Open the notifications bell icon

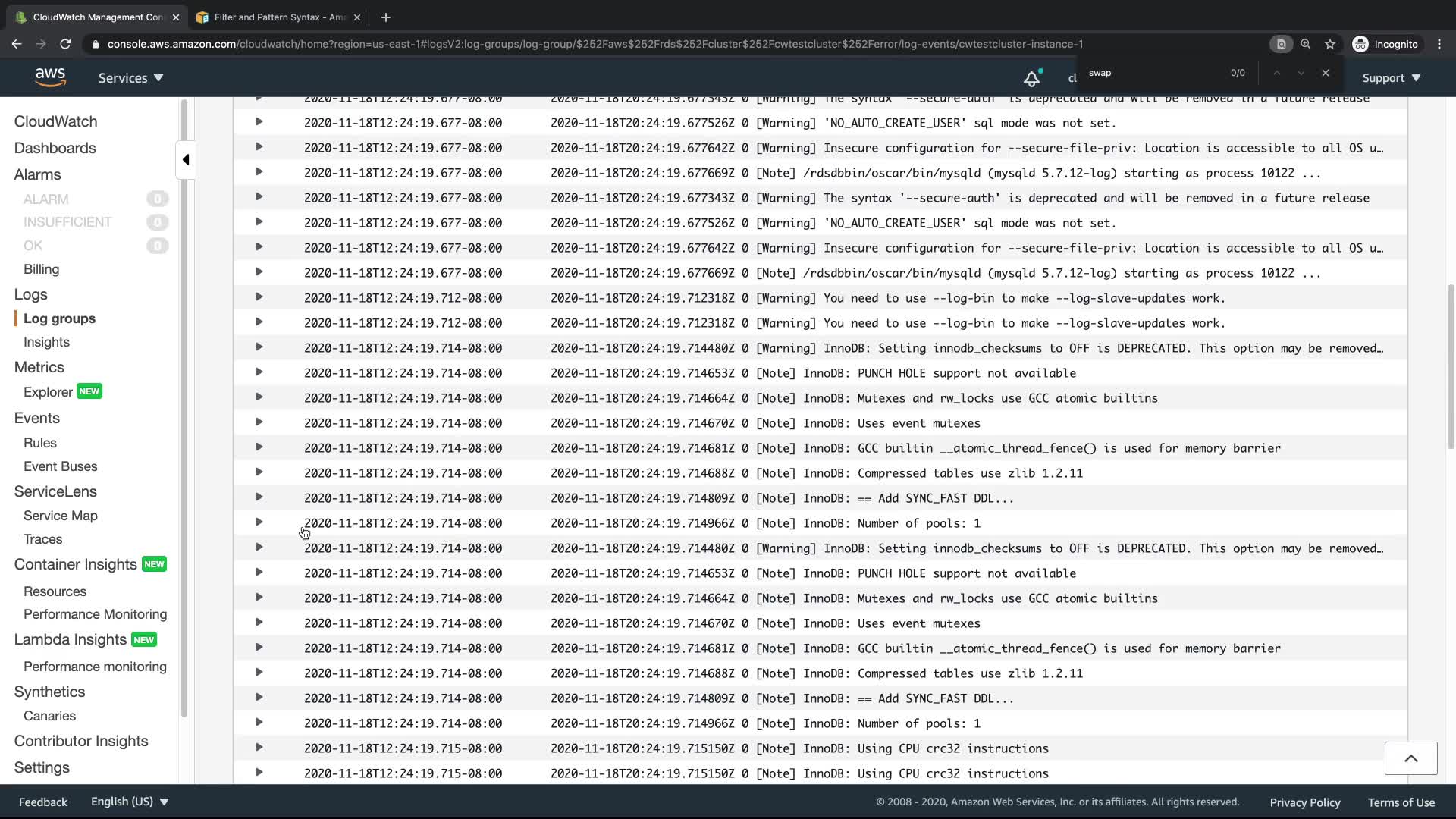tap(1031, 78)
